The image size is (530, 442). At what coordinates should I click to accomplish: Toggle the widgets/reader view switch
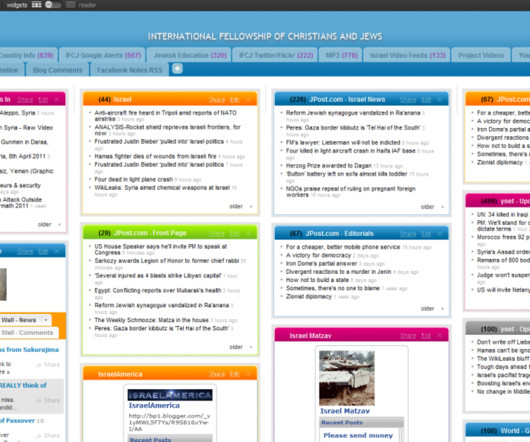53,5
